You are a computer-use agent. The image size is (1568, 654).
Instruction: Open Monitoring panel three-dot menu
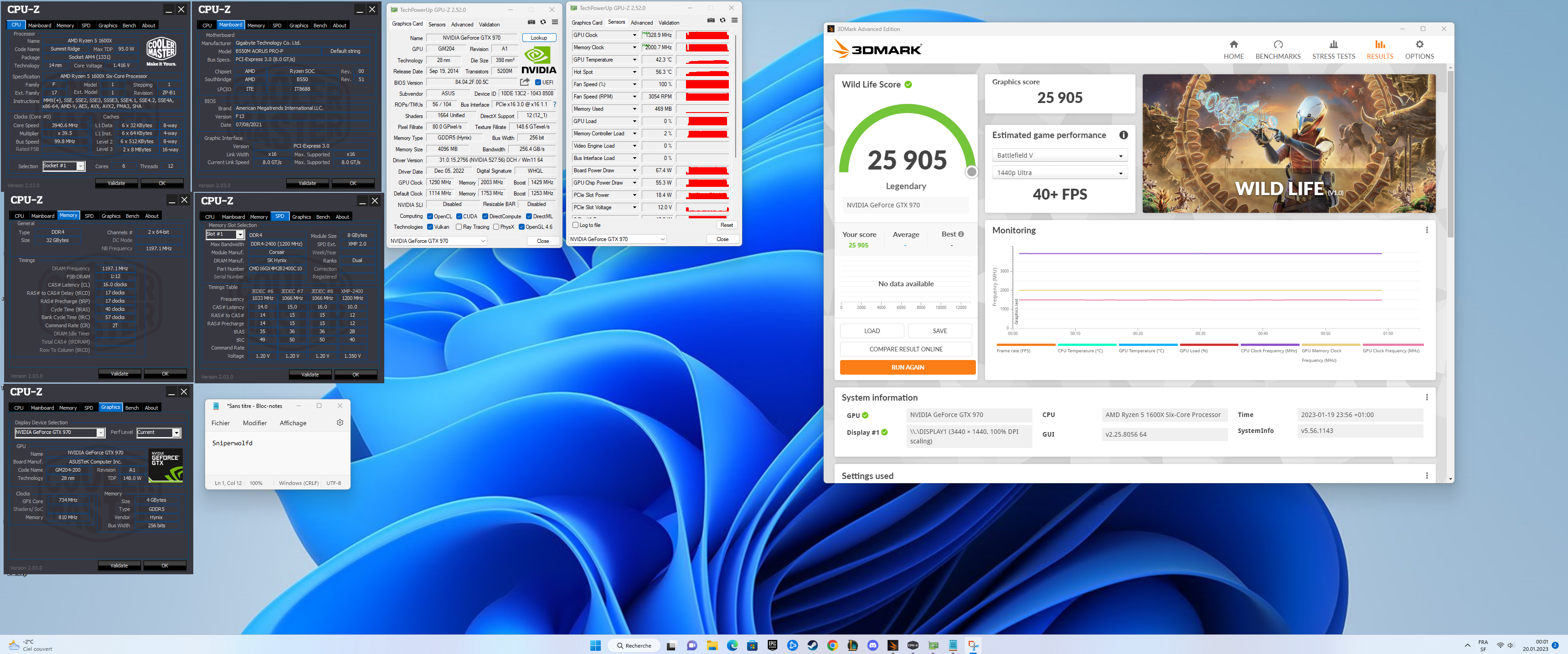click(x=1426, y=230)
